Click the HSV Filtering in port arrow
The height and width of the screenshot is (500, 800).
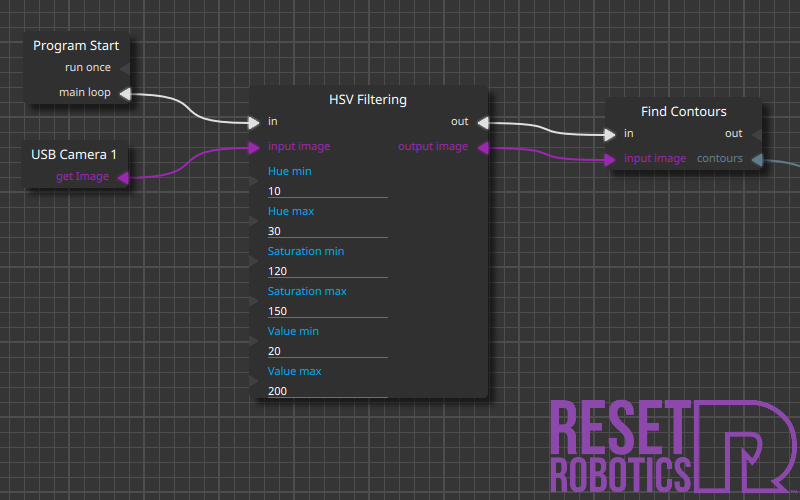[254, 122]
